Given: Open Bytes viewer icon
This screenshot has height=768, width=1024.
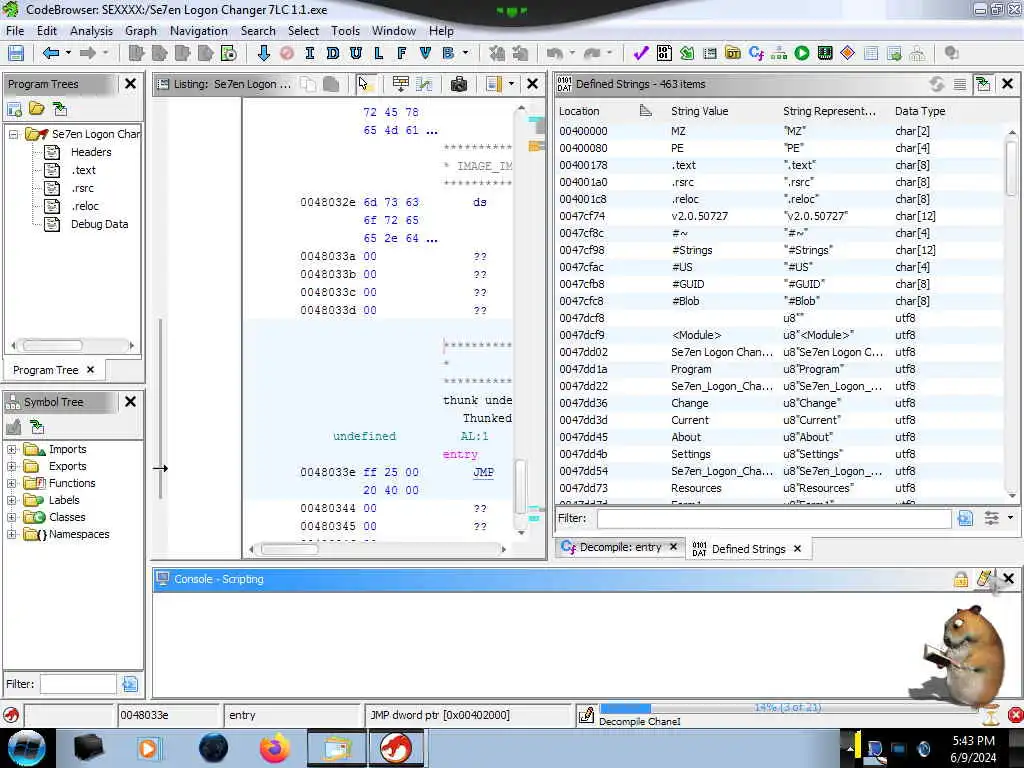Looking at the screenshot, I should pyautogui.click(x=664, y=54).
